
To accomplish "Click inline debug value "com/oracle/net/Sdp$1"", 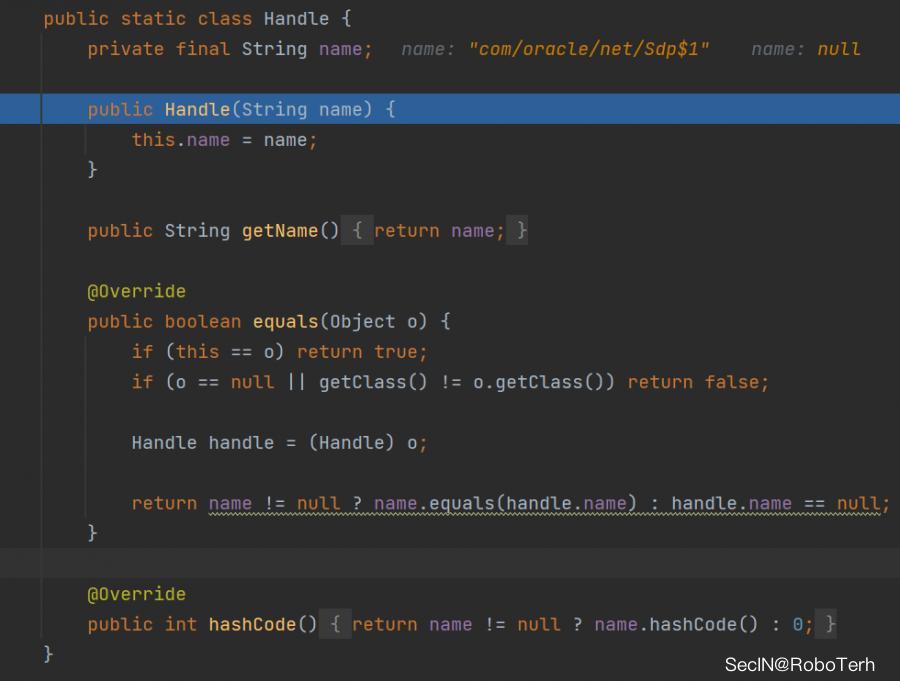I will [x=588, y=49].
